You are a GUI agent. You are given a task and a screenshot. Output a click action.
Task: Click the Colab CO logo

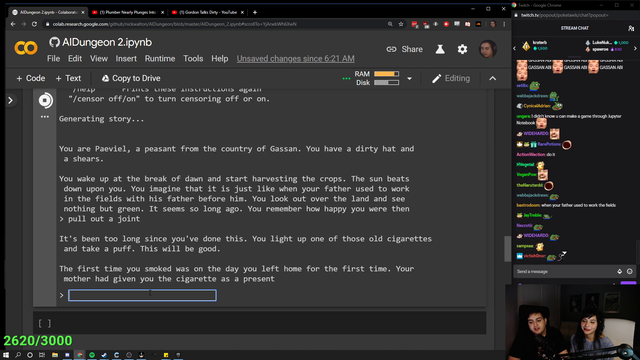click(26, 48)
